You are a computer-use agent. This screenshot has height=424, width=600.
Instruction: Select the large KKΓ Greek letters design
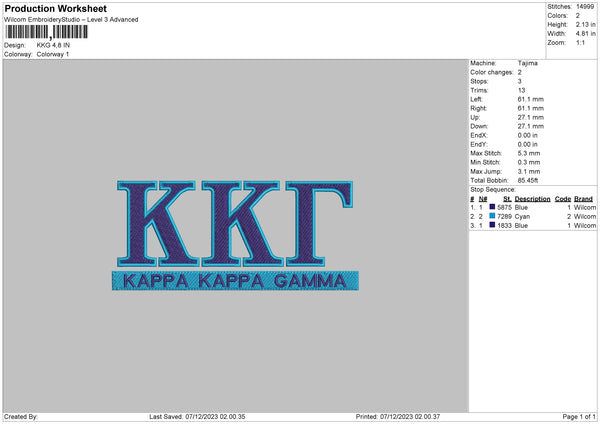(235, 220)
